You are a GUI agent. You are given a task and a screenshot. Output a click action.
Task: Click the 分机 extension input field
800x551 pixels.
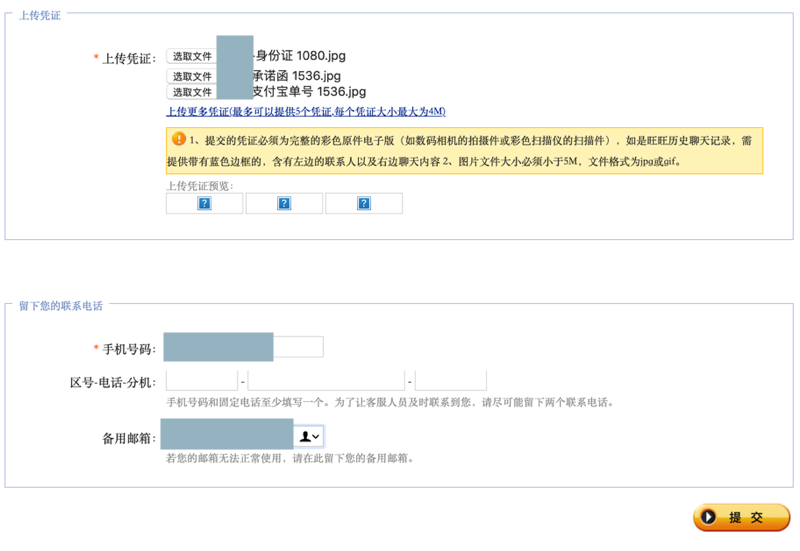[451, 381]
